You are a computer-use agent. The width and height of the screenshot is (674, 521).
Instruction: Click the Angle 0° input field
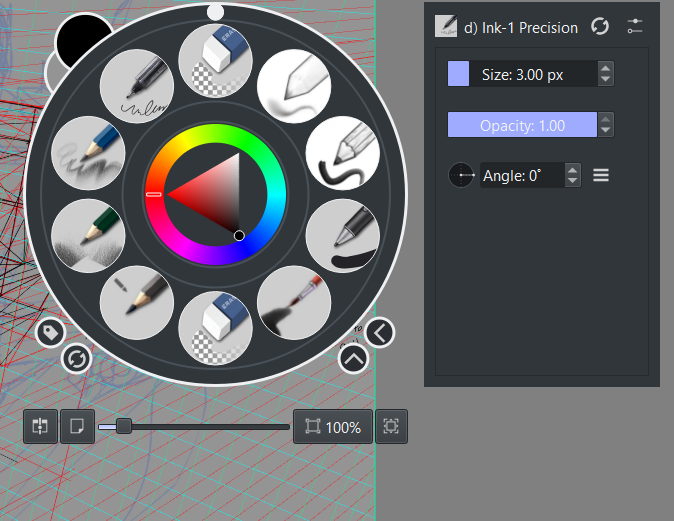coord(522,175)
